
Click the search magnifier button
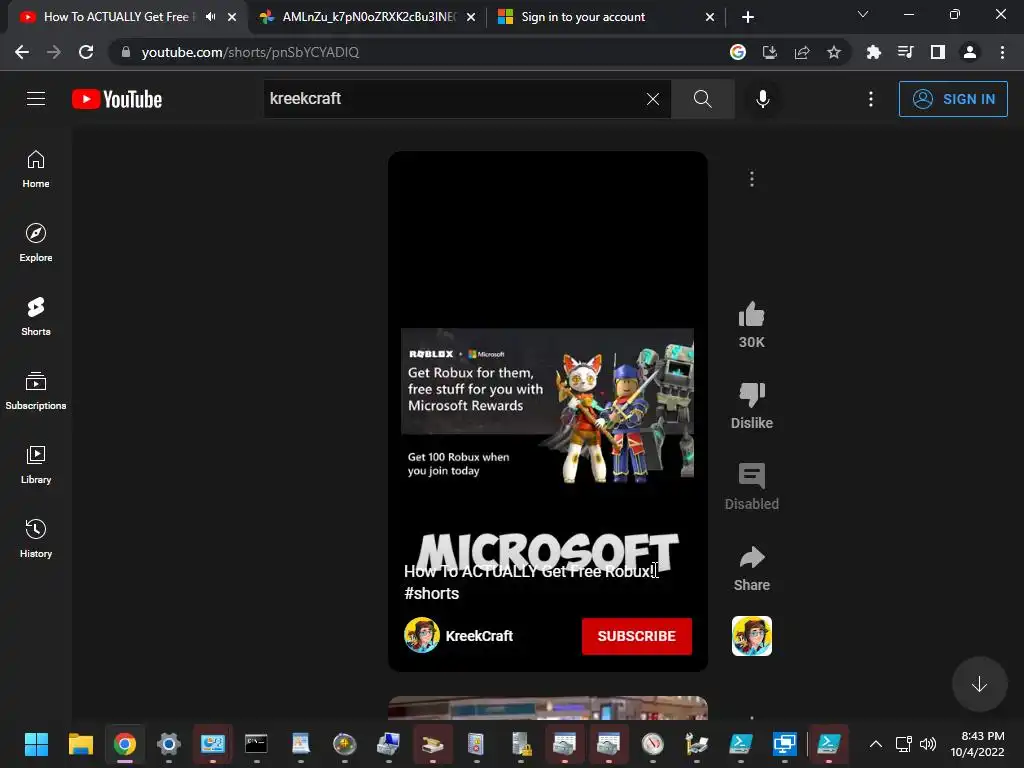703,99
